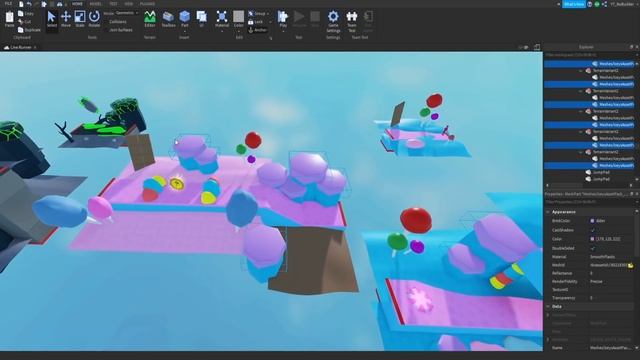This screenshot has width=640, height=360.
Task: Switch to the HOME ribbon tab
Action: coord(77,4)
